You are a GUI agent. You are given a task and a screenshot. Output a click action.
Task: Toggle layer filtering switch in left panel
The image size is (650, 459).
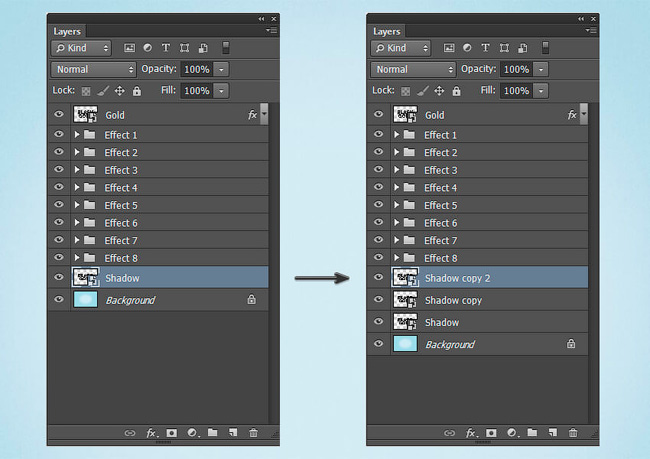[x=226, y=48]
